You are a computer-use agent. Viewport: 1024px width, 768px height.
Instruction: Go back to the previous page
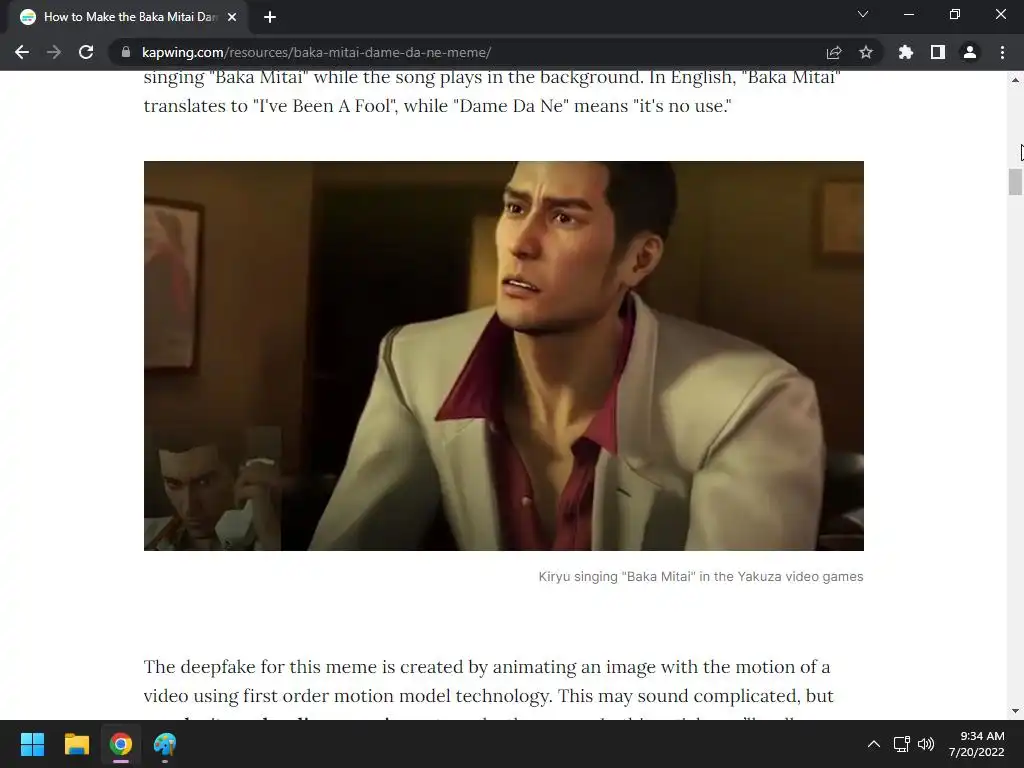point(22,52)
